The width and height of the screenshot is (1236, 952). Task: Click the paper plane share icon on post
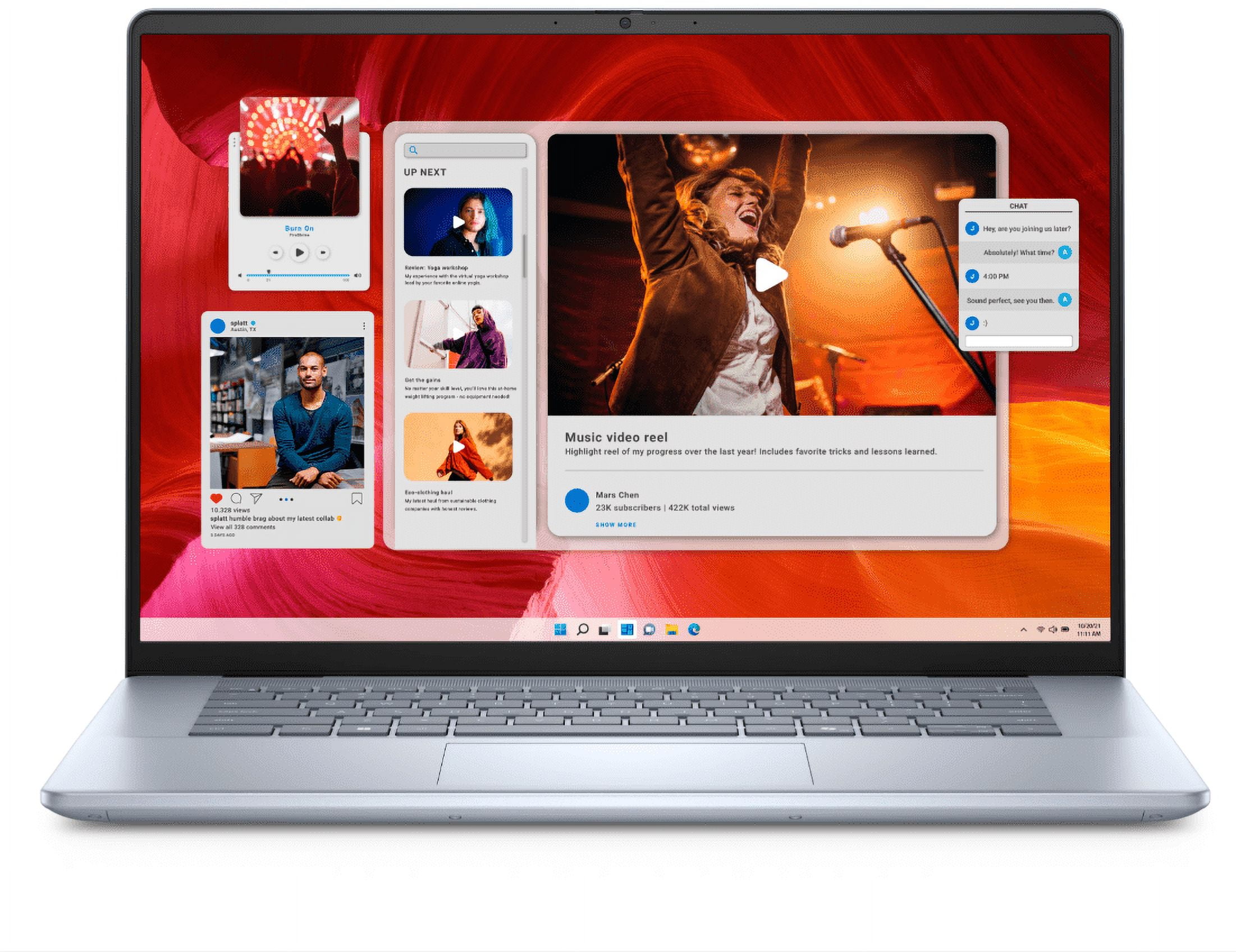point(256,498)
